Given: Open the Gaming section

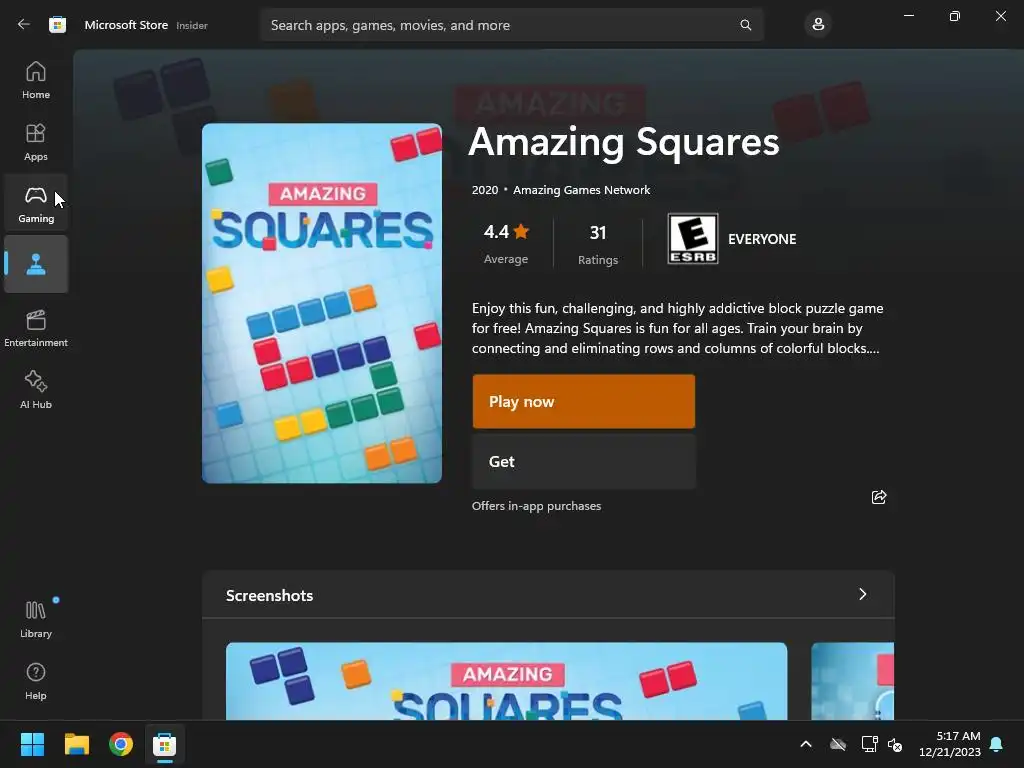Looking at the screenshot, I should 36,204.
